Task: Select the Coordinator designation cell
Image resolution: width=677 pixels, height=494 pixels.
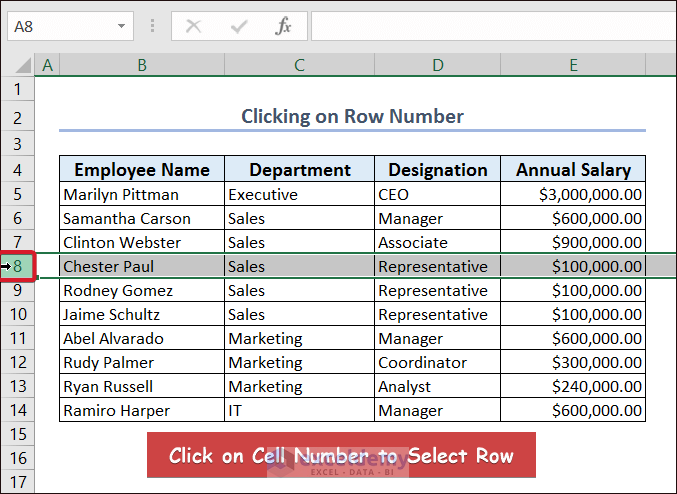Action: [437, 362]
